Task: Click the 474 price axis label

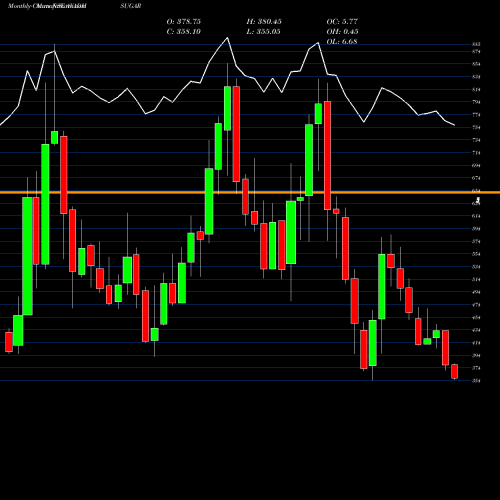Action: click(x=476, y=305)
